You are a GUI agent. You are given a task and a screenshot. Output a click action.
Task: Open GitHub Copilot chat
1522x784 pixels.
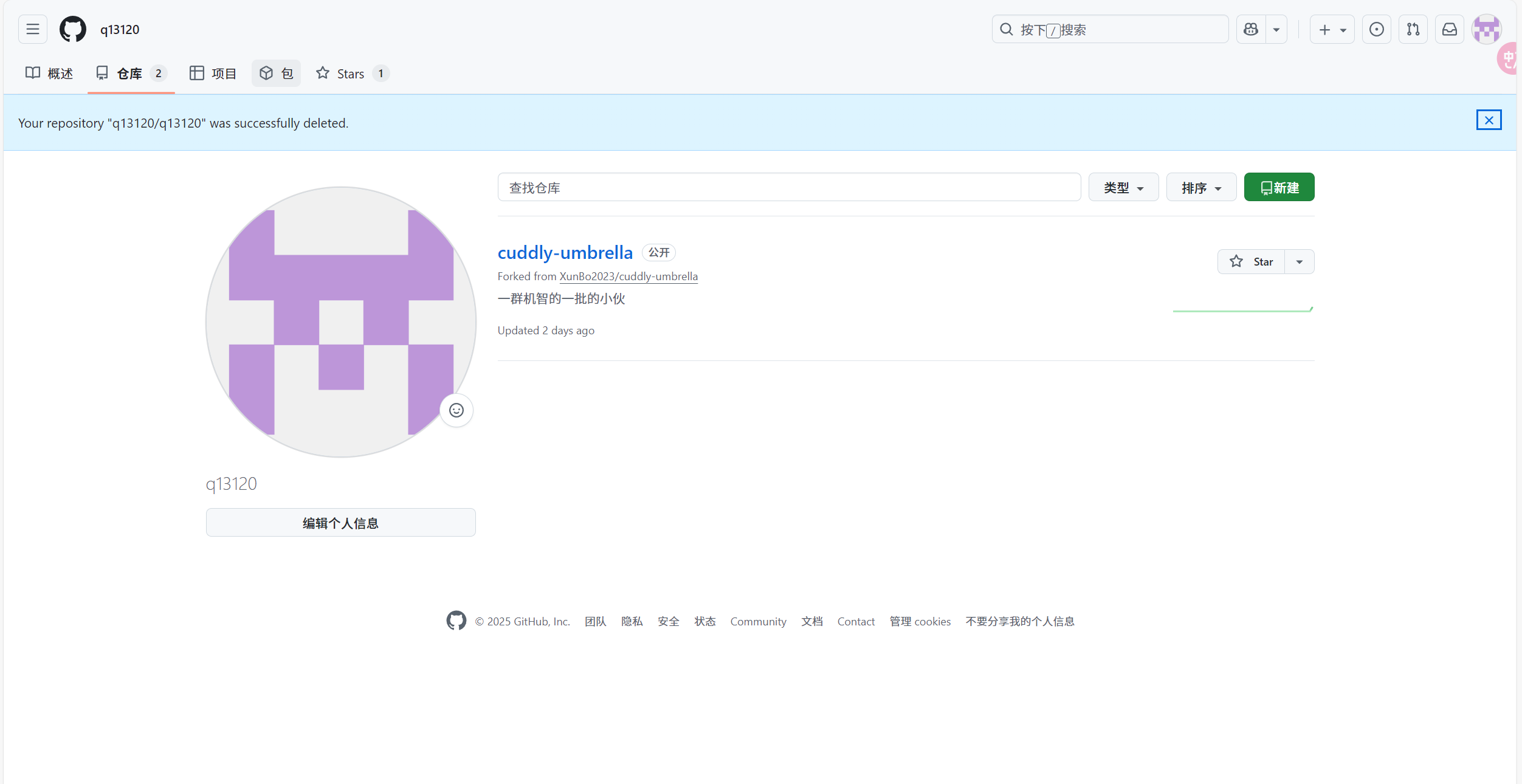point(1250,29)
